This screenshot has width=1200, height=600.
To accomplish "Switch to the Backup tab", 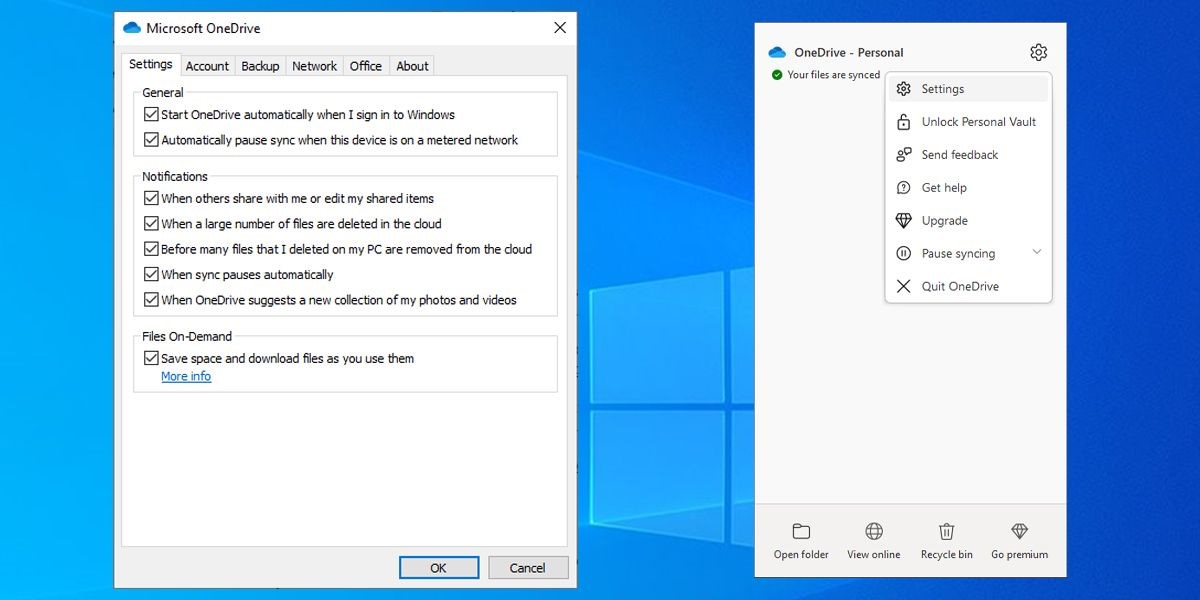I will tap(260, 66).
